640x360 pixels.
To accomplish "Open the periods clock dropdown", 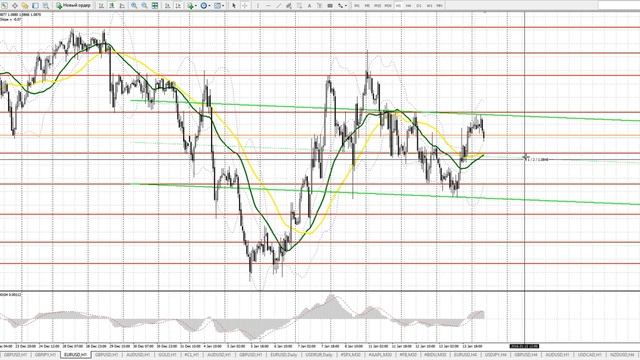I will click(x=205, y=6).
